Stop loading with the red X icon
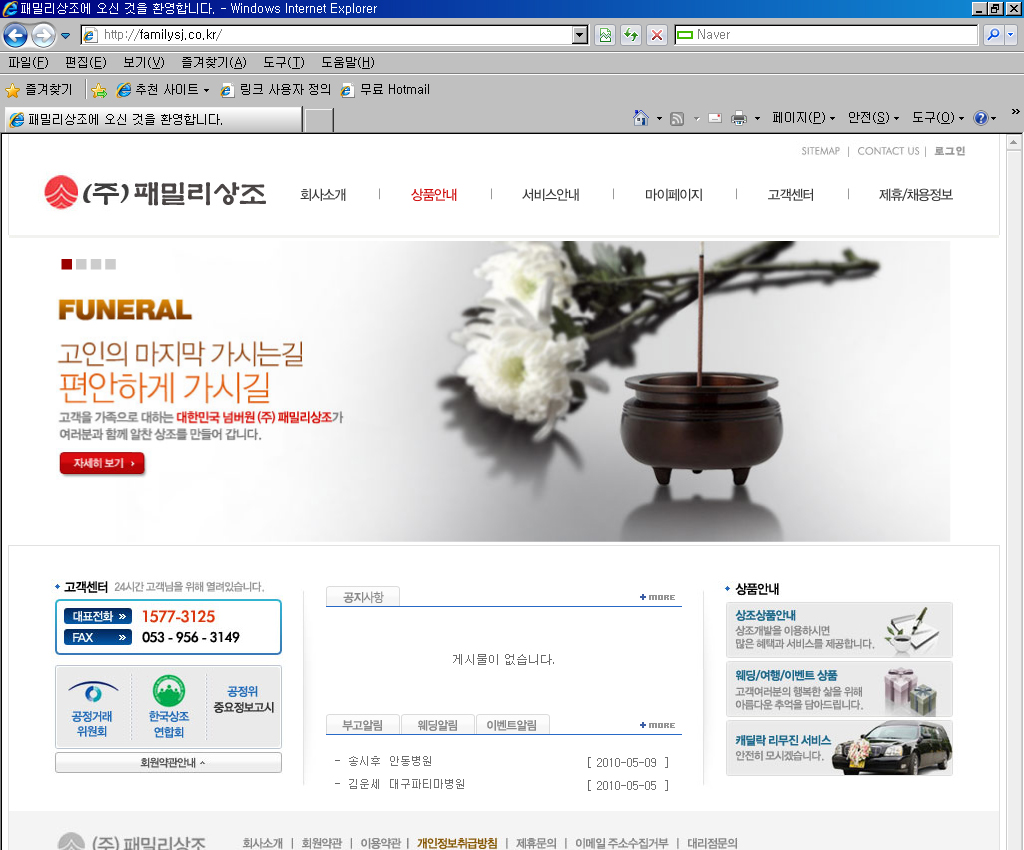Screen dimensions: 1024x850 (657, 35)
